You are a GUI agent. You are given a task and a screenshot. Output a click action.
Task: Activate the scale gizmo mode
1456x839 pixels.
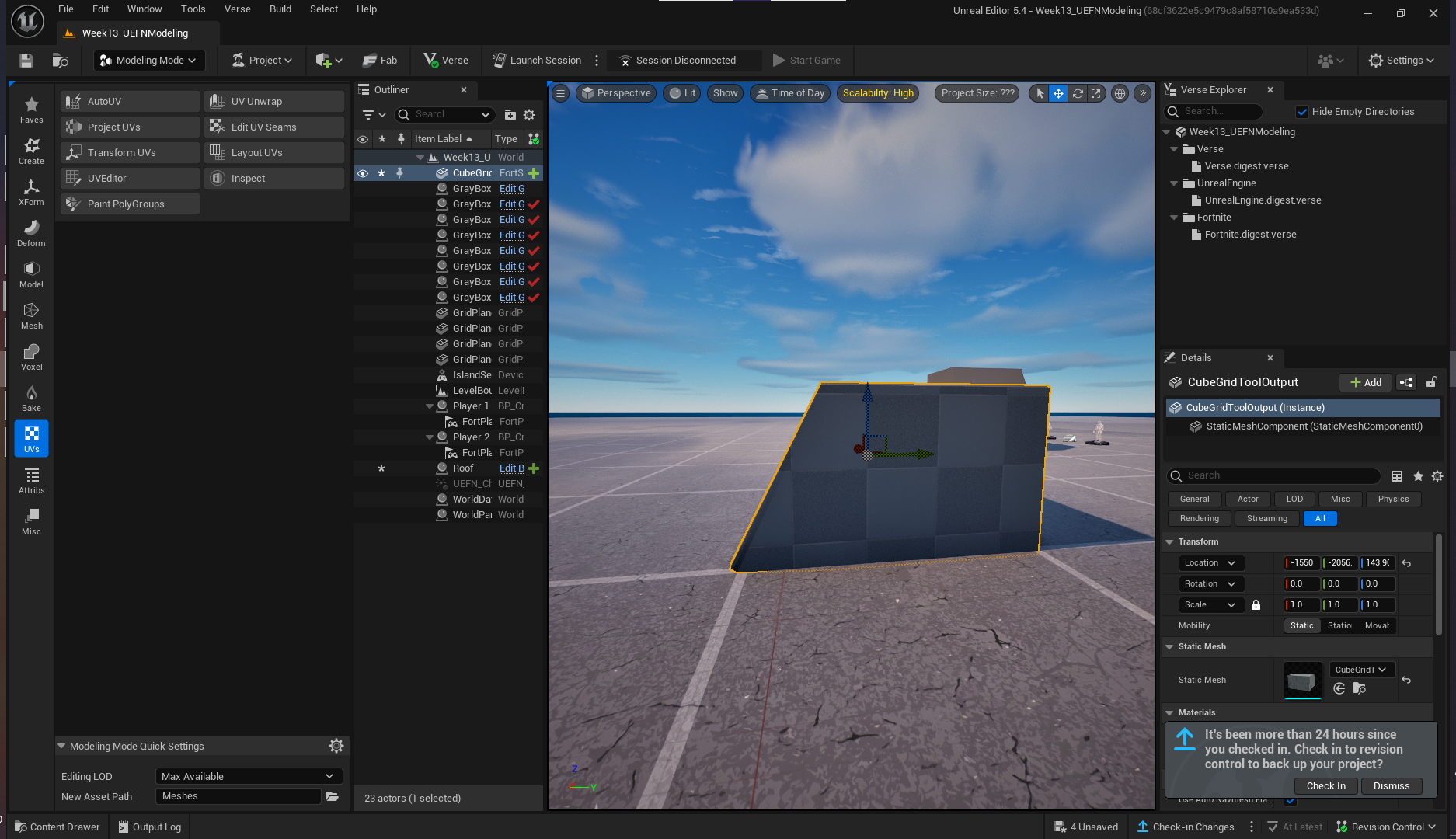pyautogui.click(x=1095, y=93)
